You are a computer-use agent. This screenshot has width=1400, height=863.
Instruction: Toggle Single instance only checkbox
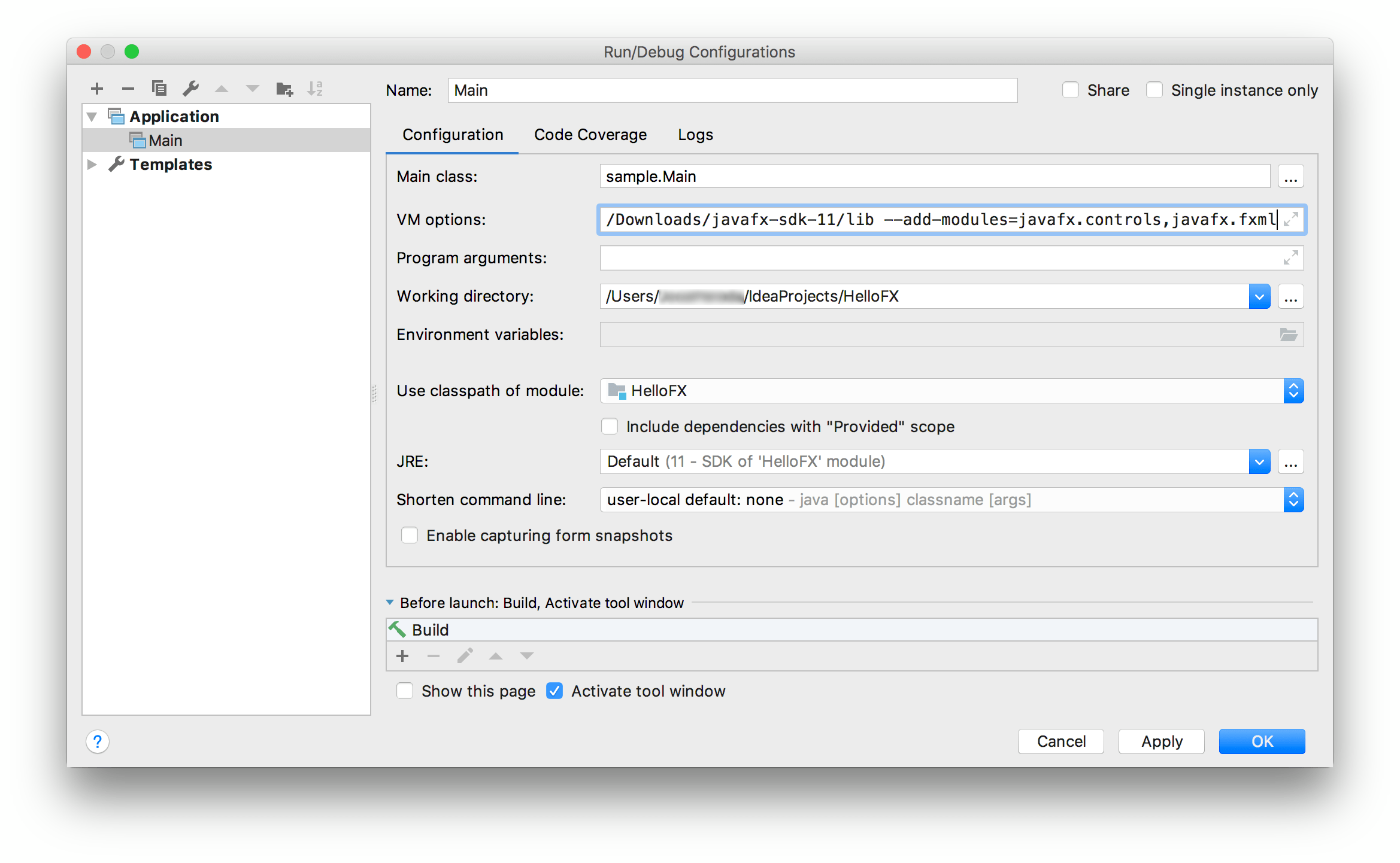1154,90
